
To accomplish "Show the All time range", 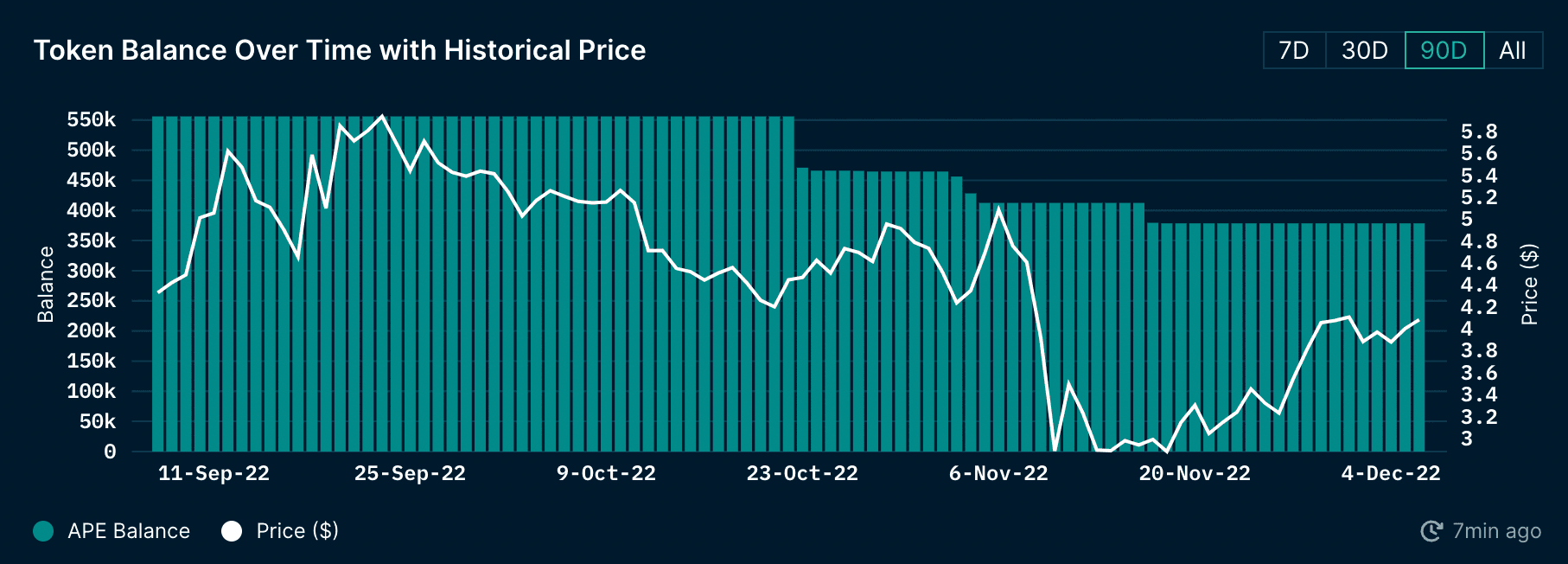I will click(1513, 50).
